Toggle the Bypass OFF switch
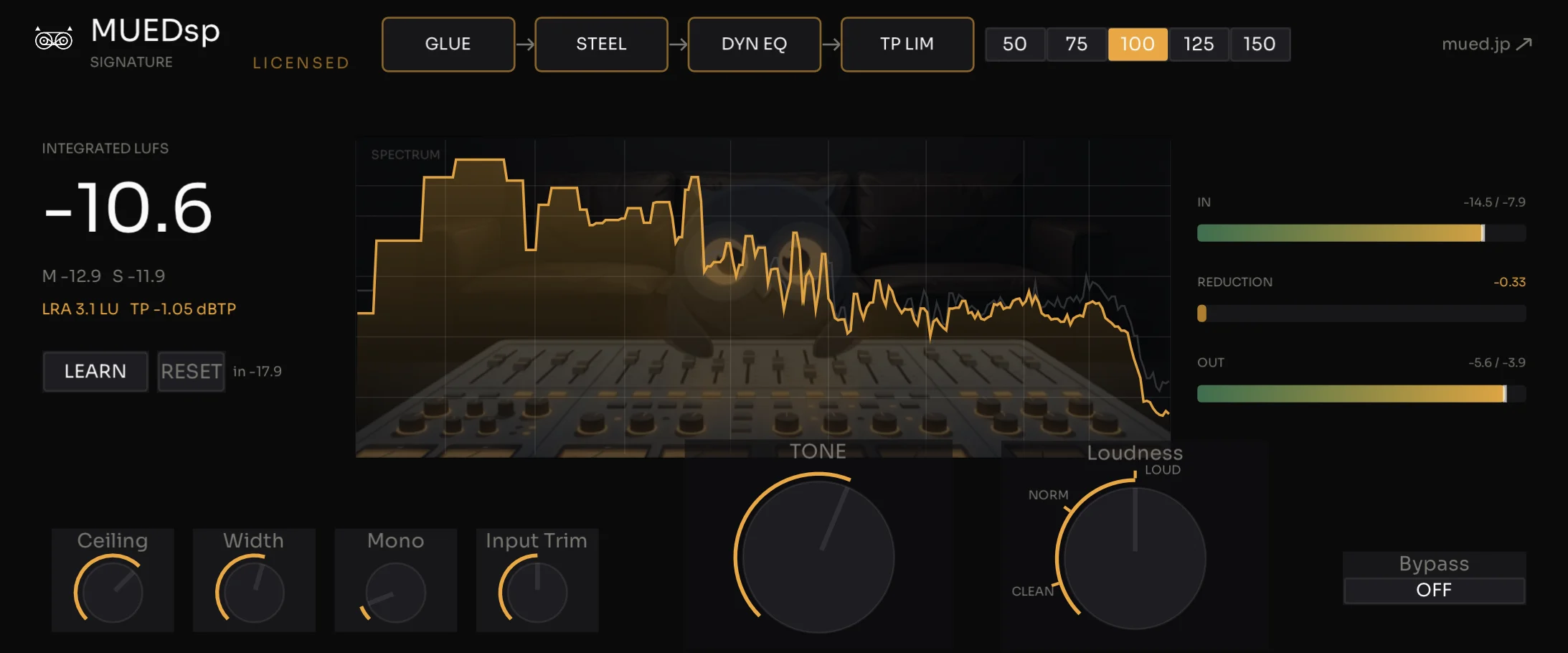Viewport: 1568px width, 653px height. point(1434,591)
